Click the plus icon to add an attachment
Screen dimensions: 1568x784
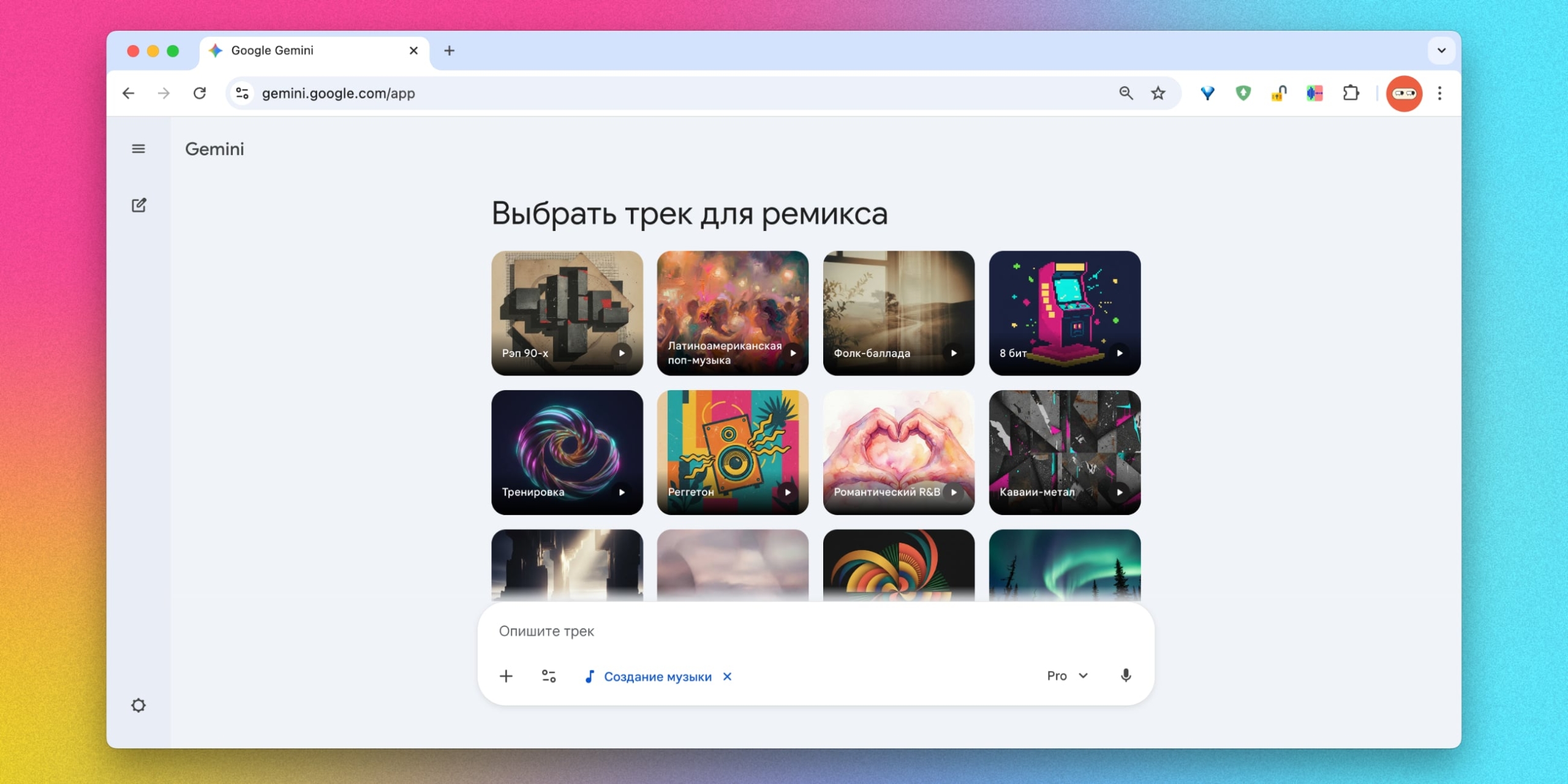tap(506, 676)
